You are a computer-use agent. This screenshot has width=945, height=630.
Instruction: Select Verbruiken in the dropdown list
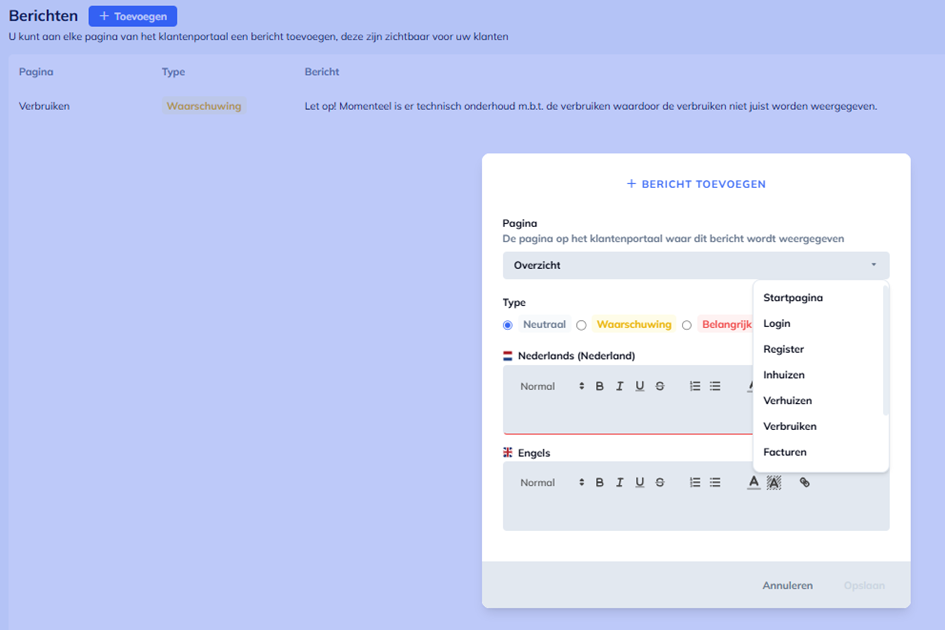click(790, 426)
